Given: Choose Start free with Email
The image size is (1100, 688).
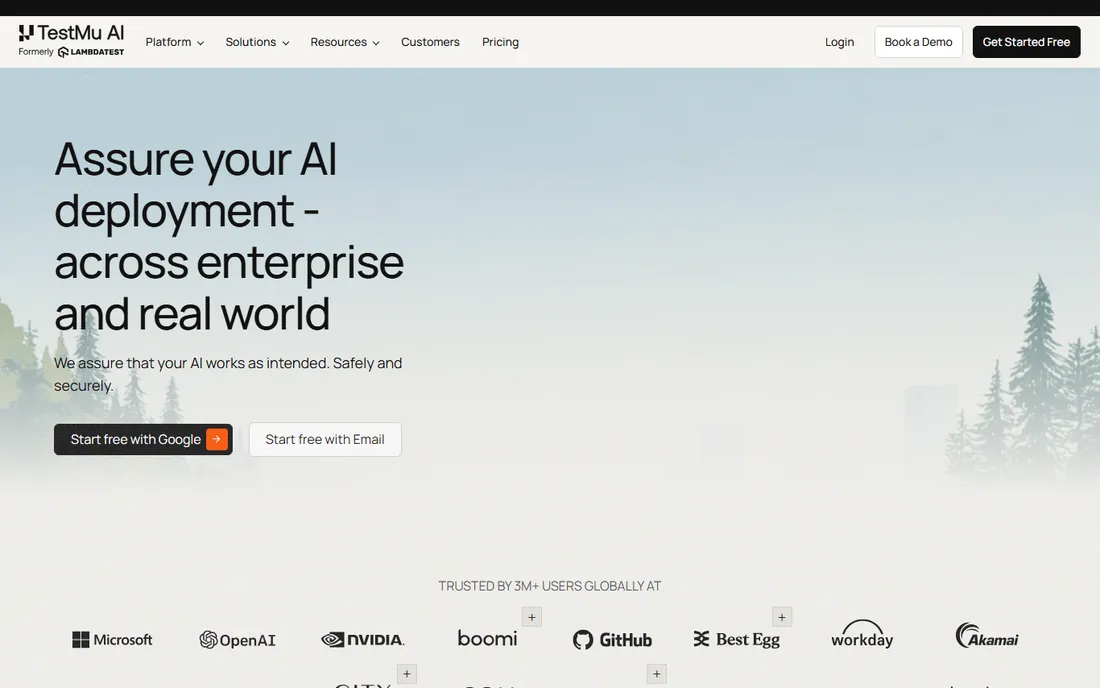Looking at the screenshot, I should 325,439.
